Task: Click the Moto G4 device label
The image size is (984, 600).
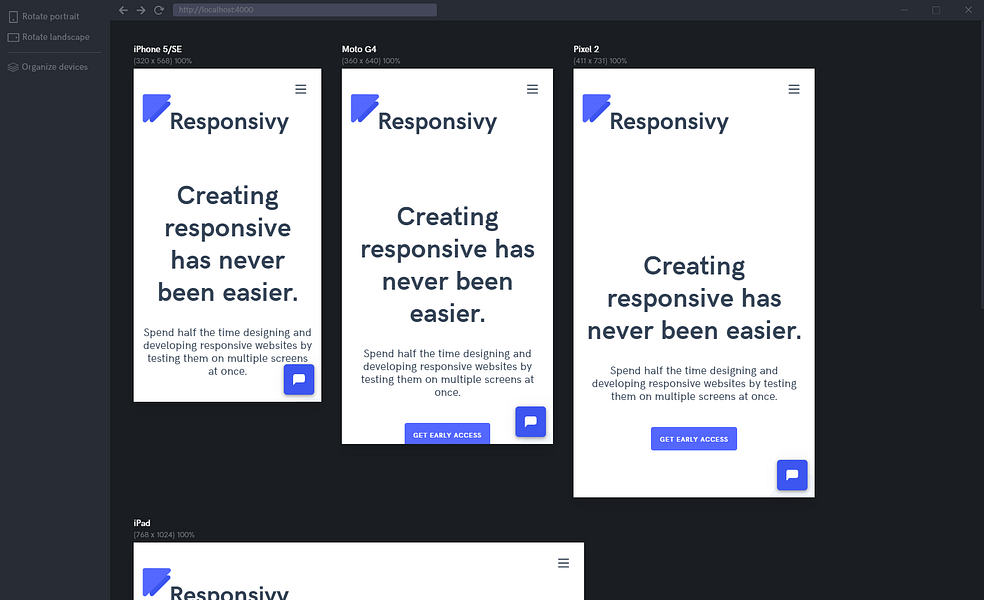Action: point(359,49)
